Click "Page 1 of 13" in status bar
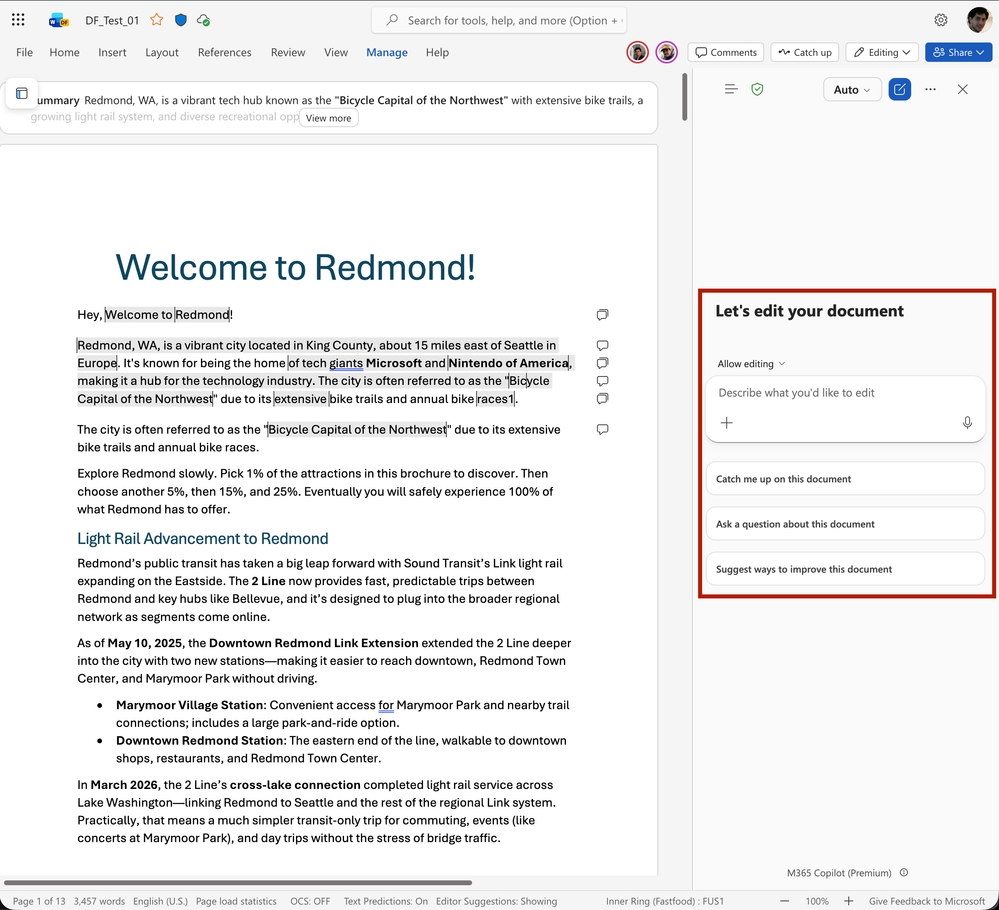 [x=39, y=901]
